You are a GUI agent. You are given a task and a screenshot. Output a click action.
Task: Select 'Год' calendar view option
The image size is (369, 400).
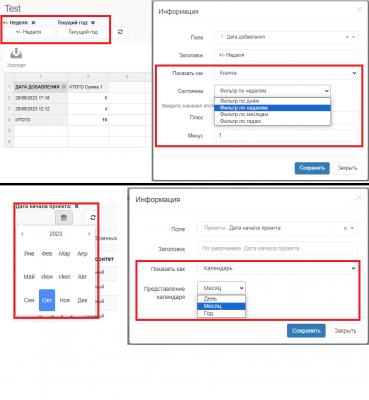click(221, 313)
